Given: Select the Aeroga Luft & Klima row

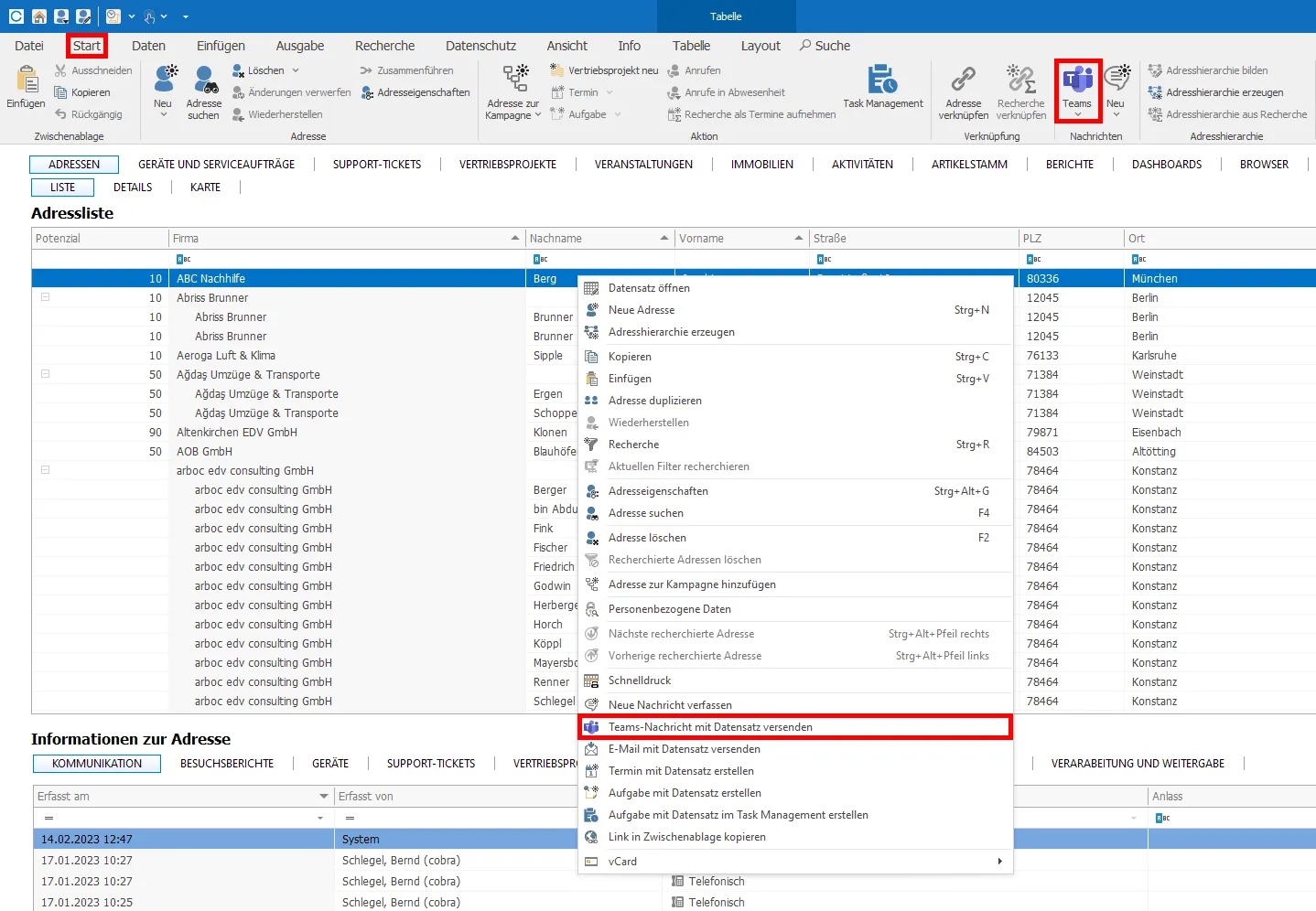Looking at the screenshot, I should (674, 356).
